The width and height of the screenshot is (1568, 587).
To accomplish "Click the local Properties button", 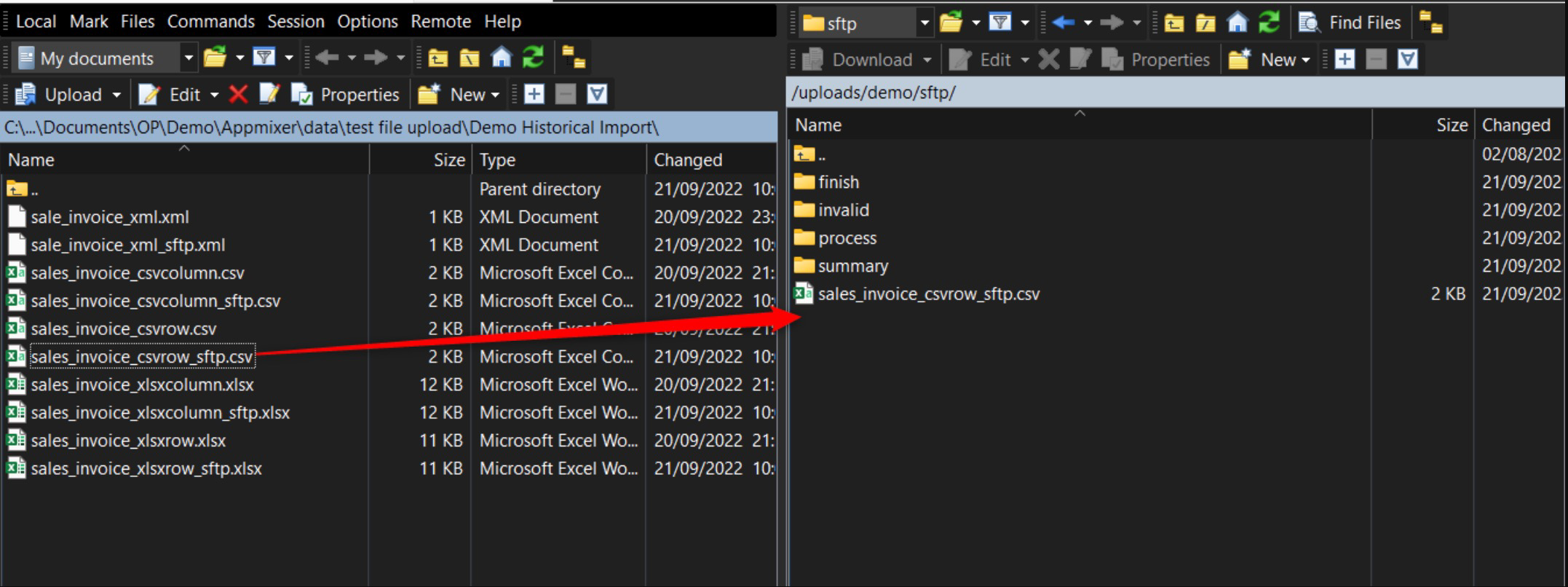I will 346,95.
